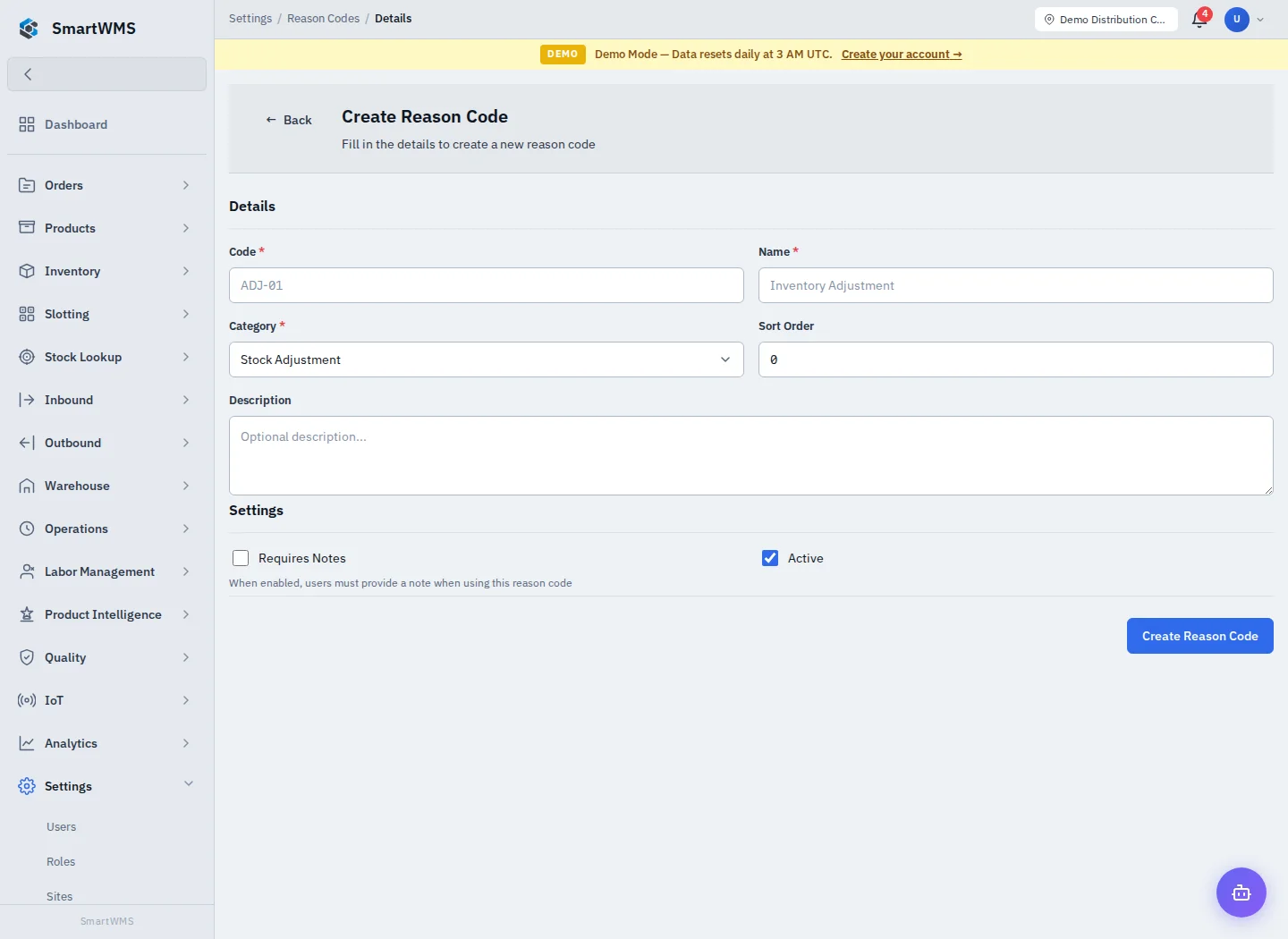Focus the Code input field
1288x939 pixels.
tap(487, 285)
